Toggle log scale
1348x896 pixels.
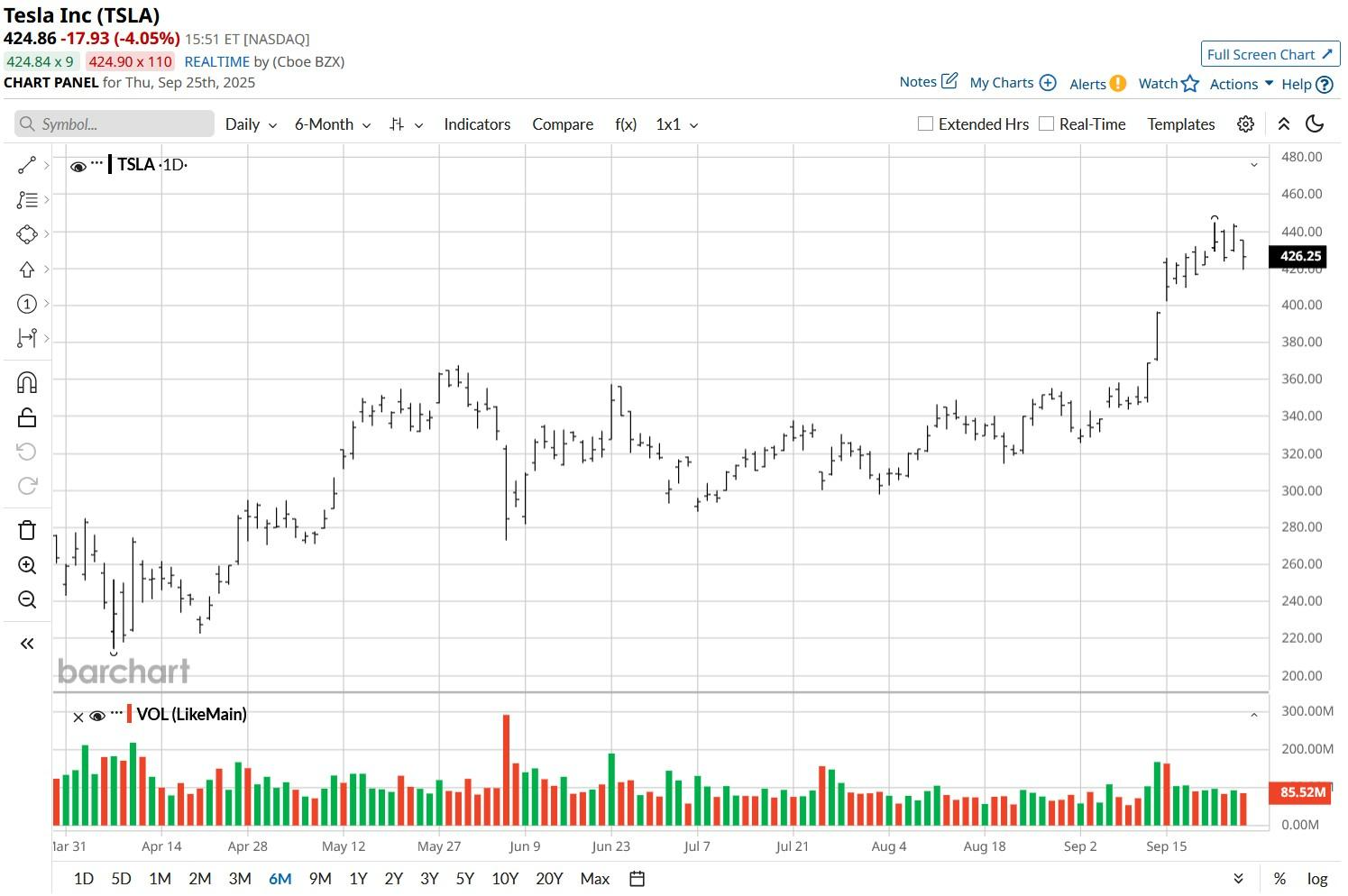click(1317, 879)
